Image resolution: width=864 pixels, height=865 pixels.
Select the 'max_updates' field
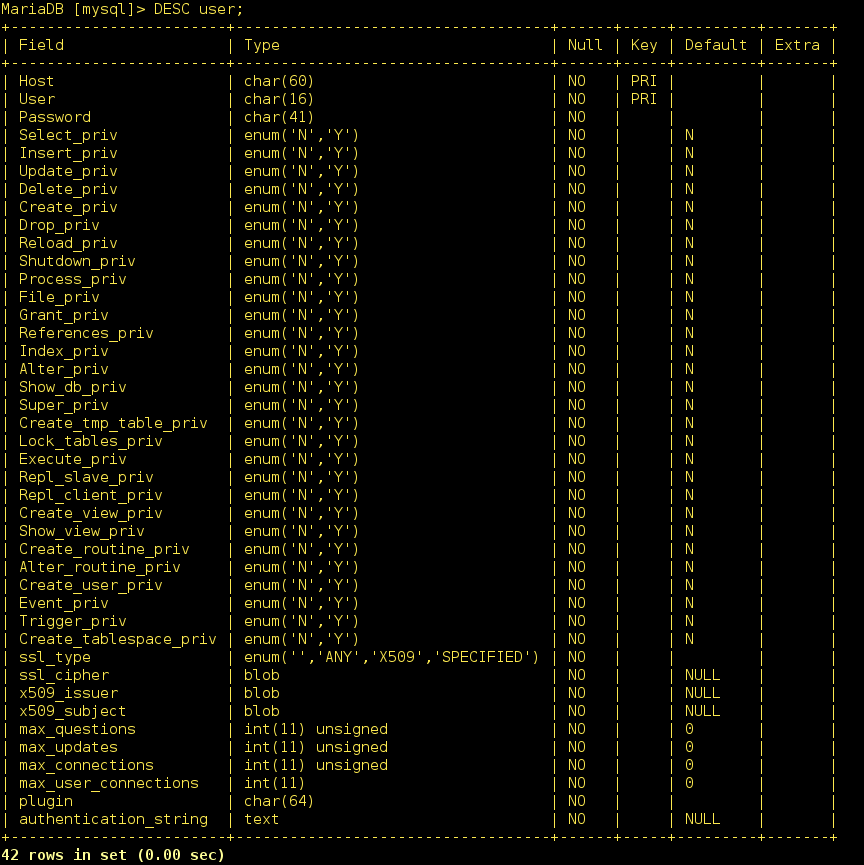[68, 747]
